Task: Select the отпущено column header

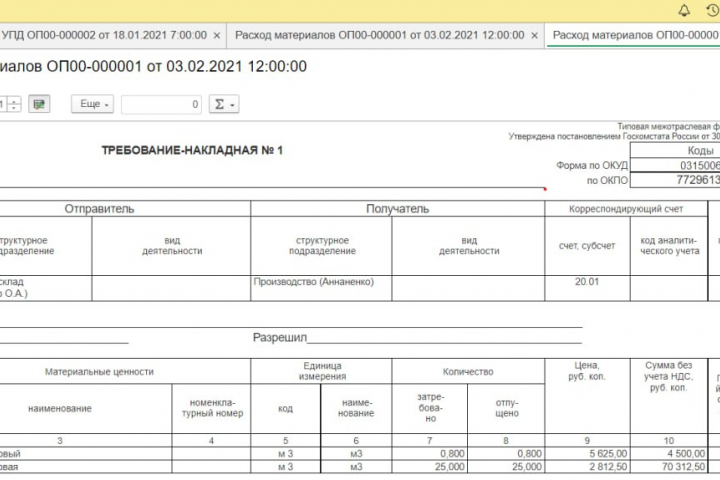Action: point(507,408)
